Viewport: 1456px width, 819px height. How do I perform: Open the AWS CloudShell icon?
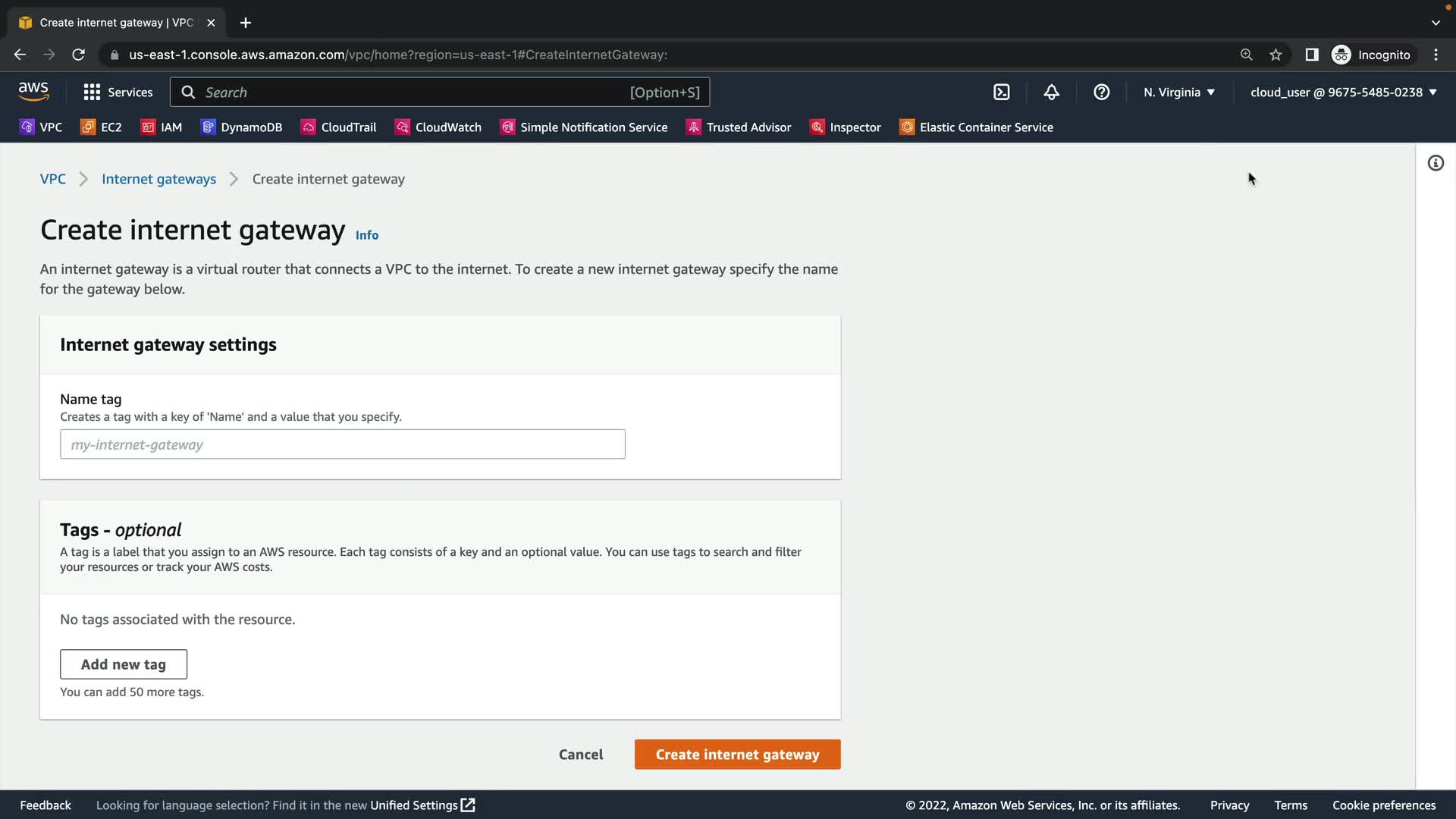coord(1001,93)
